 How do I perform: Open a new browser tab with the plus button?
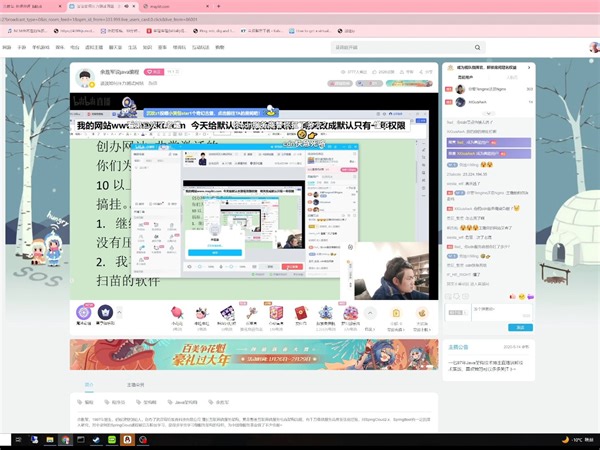pos(218,6)
